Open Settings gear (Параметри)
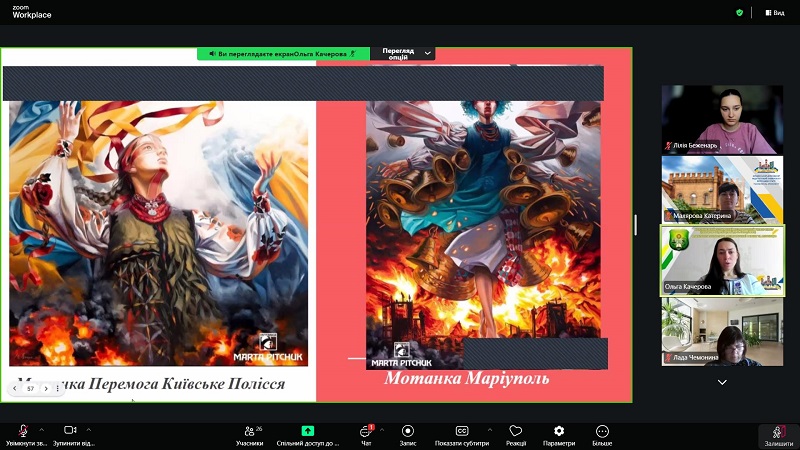This screenshot has height=450, width=800. (559, 436)
